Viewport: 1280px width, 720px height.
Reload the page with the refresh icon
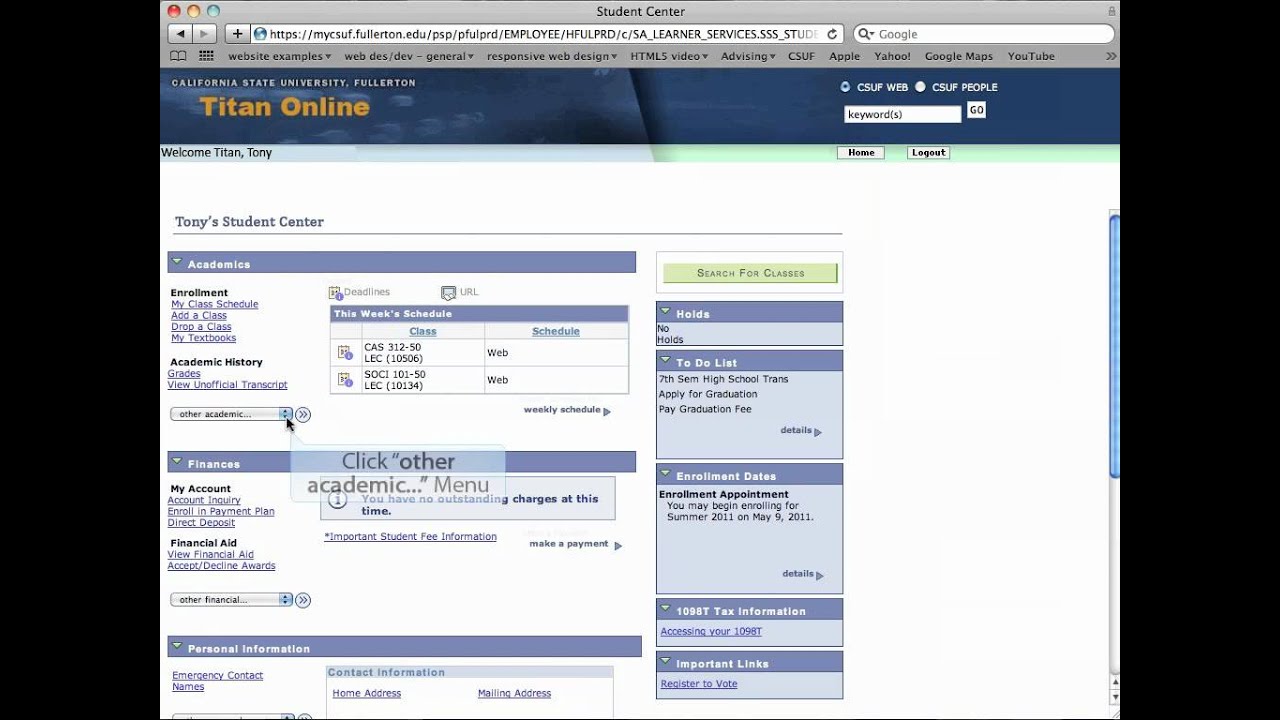pyautogui.click(x=831, y=34)
